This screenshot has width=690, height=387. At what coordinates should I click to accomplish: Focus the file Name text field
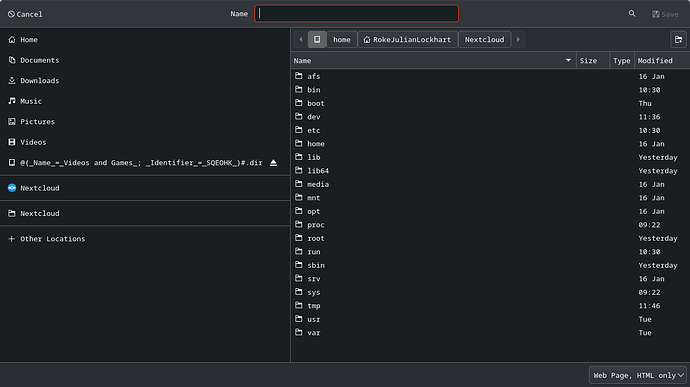click(x=356, y=14)
